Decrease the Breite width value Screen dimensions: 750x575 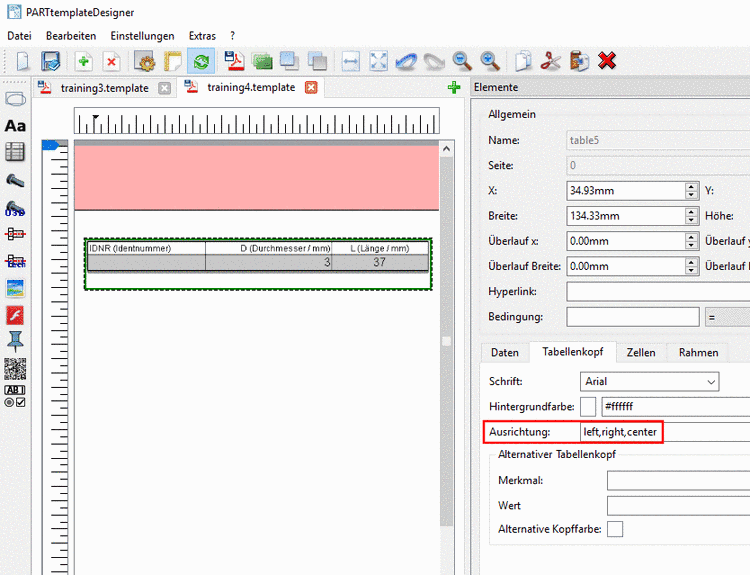(x=691, y=221)
